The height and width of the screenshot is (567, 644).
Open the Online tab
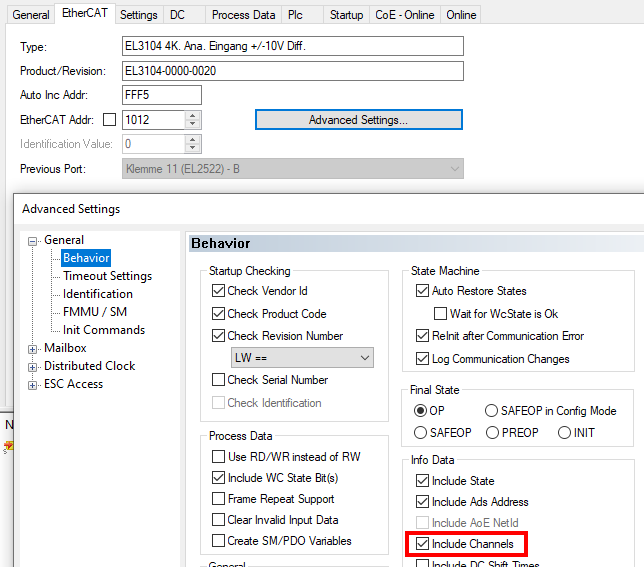[461, 15]
